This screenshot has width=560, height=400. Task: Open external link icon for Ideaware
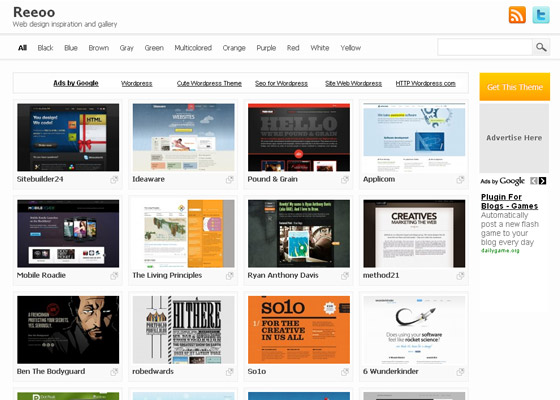[230, 180]
